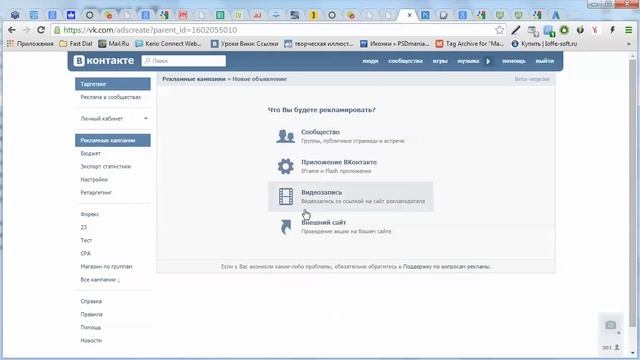Switch to the blue letter A tab
The image size is (640, 360).
[556, 15]
